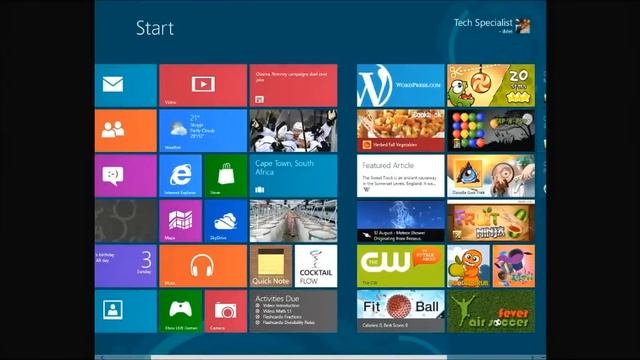Viewport: 640px width, 360px height.
Task: Click the user account picture
Action: 523,26
